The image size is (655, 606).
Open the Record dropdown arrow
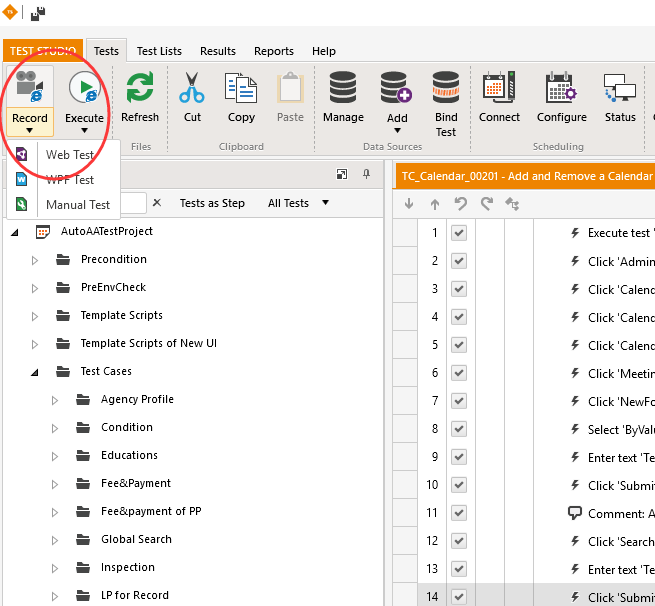pos(29,131)
